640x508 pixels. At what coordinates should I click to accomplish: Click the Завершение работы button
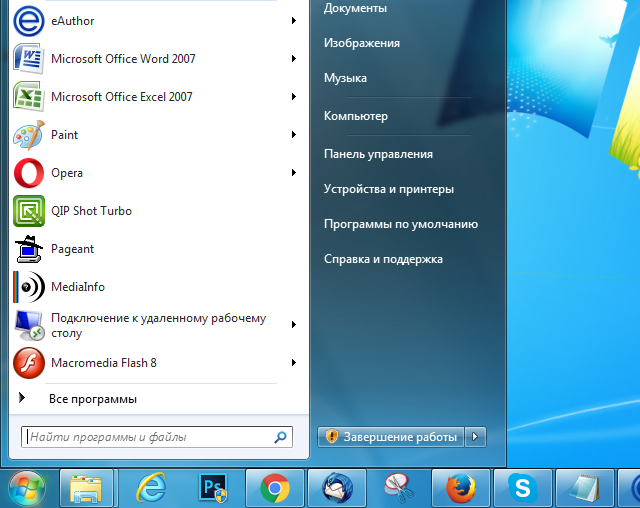point(391,437)
